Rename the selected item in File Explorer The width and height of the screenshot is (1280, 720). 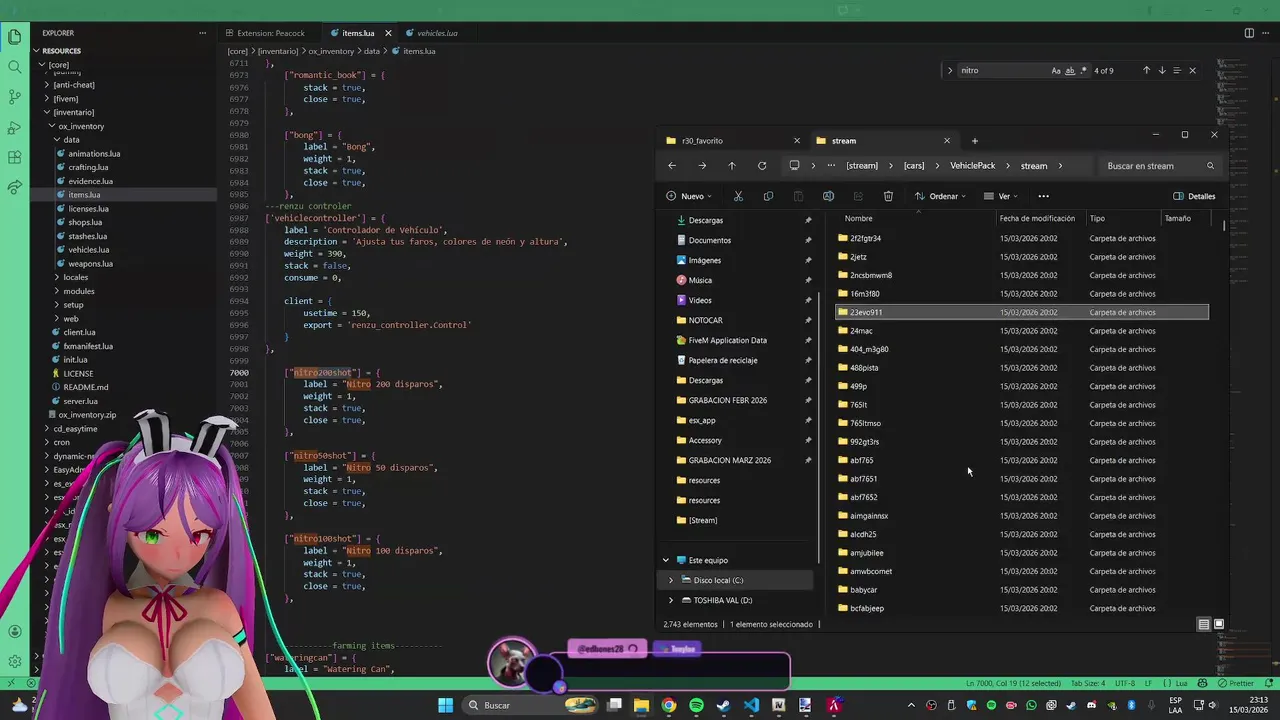(828, 196)
